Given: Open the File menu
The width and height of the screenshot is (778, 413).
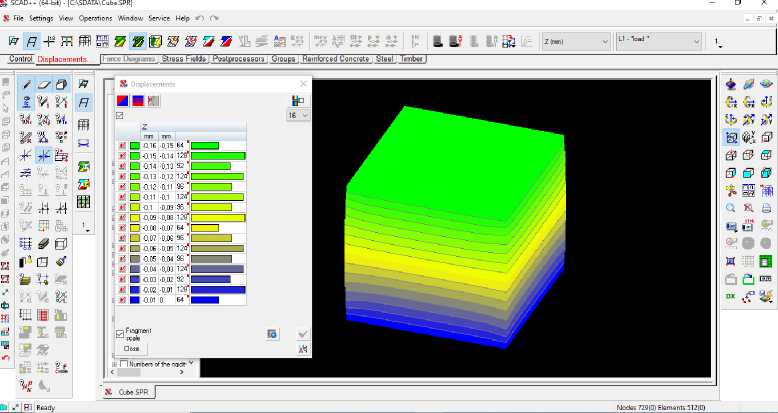Looking at the screenshot, I should 18,18.
